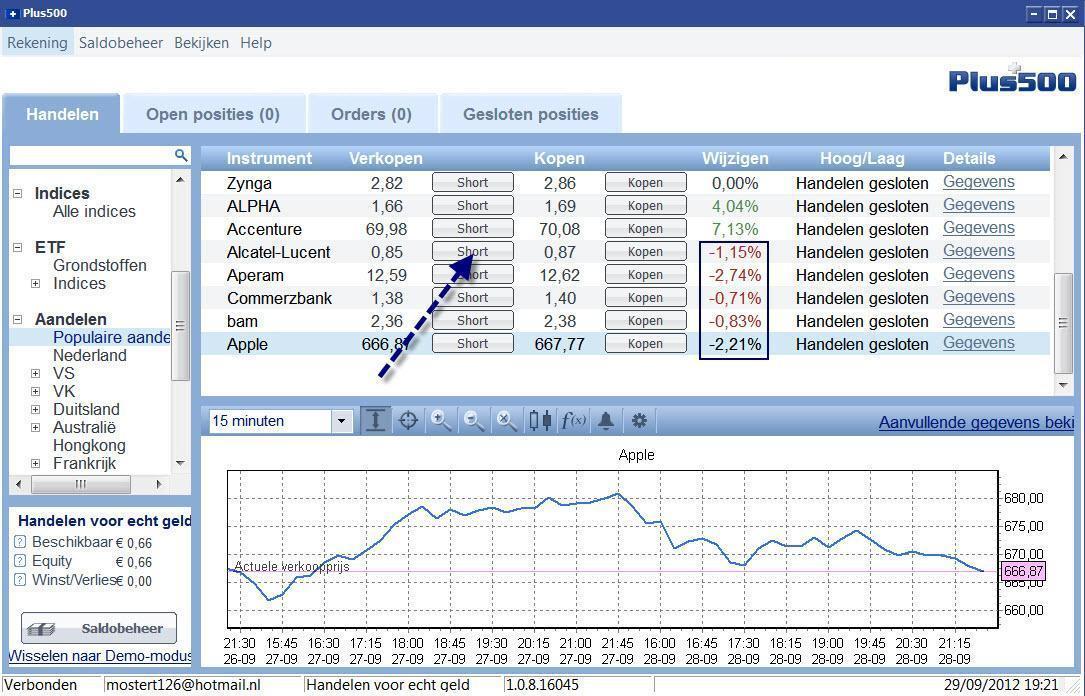Expand the VS tree node

click(35, 374)
